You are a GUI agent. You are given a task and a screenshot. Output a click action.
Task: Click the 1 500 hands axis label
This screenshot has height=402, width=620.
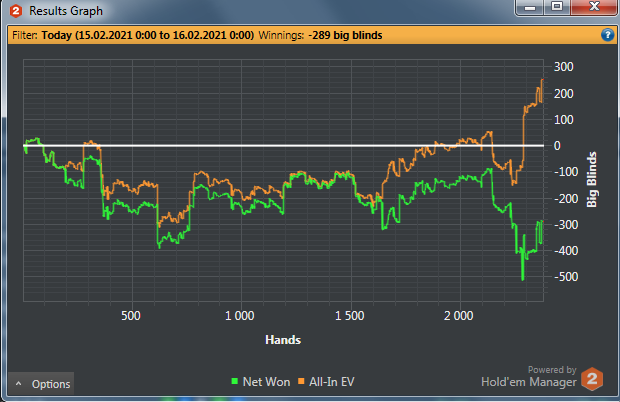coord(350,316)
